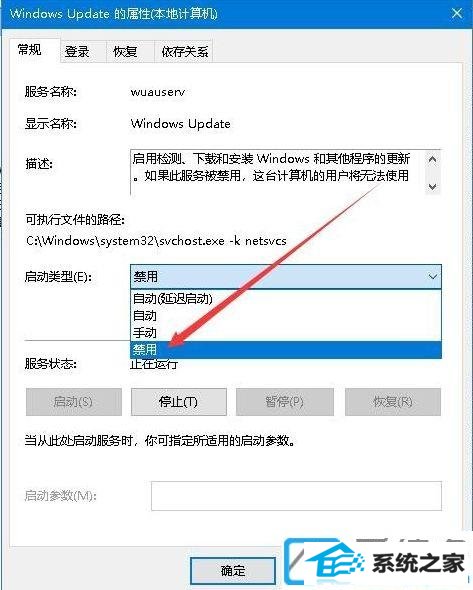473x590 pixels.
Task: Click the description box down arrow
Action: pyautogui.click(x=433, y=186)
